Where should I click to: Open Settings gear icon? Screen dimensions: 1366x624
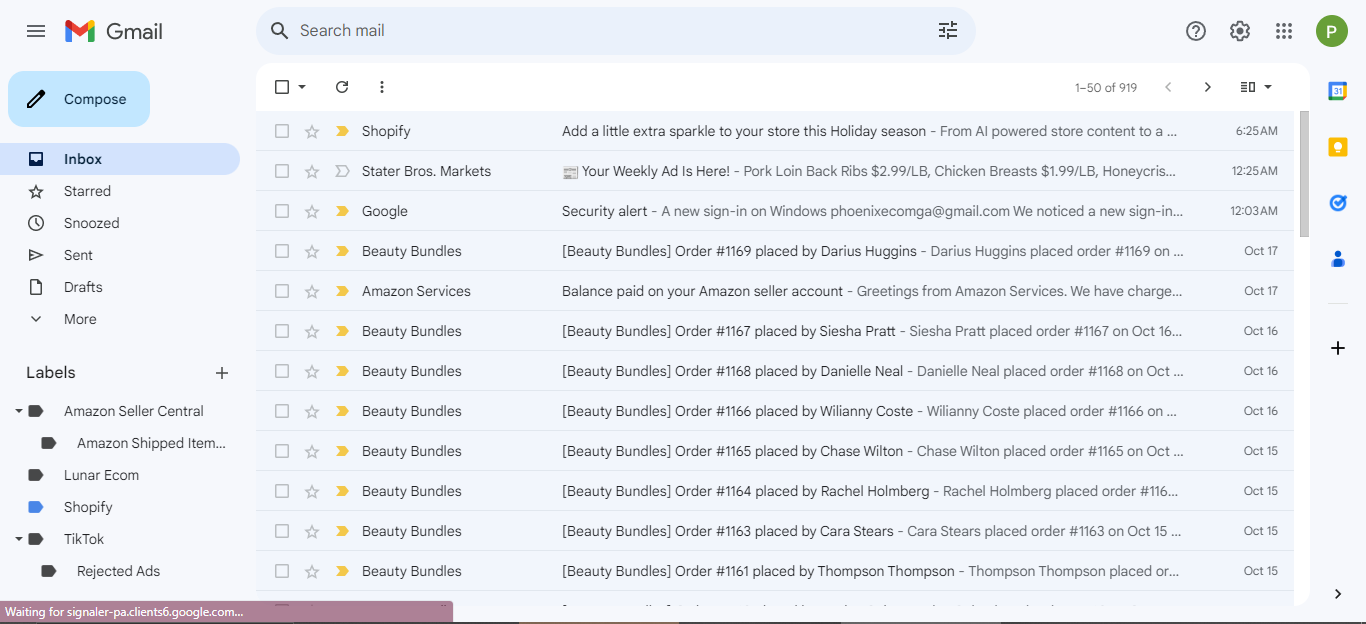coord(1240,31)
